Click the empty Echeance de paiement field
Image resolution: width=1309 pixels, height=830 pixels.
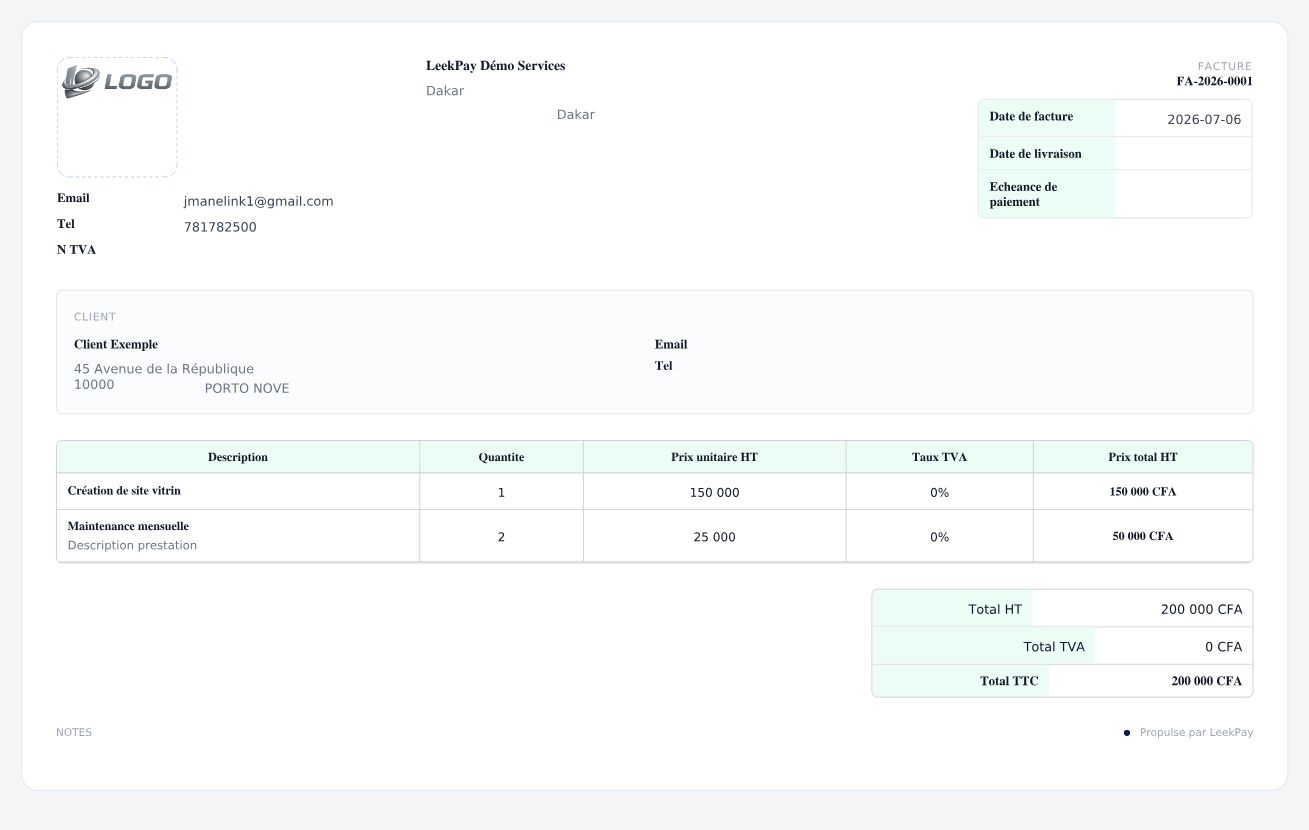click(x=1183, y=194)
